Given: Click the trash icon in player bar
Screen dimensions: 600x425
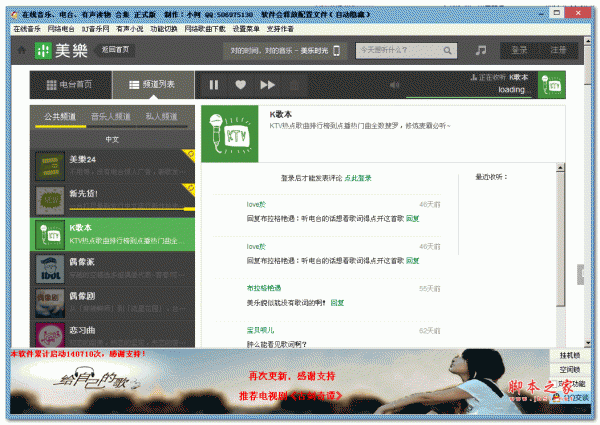Looking at the screenshot, I should 294,85.
